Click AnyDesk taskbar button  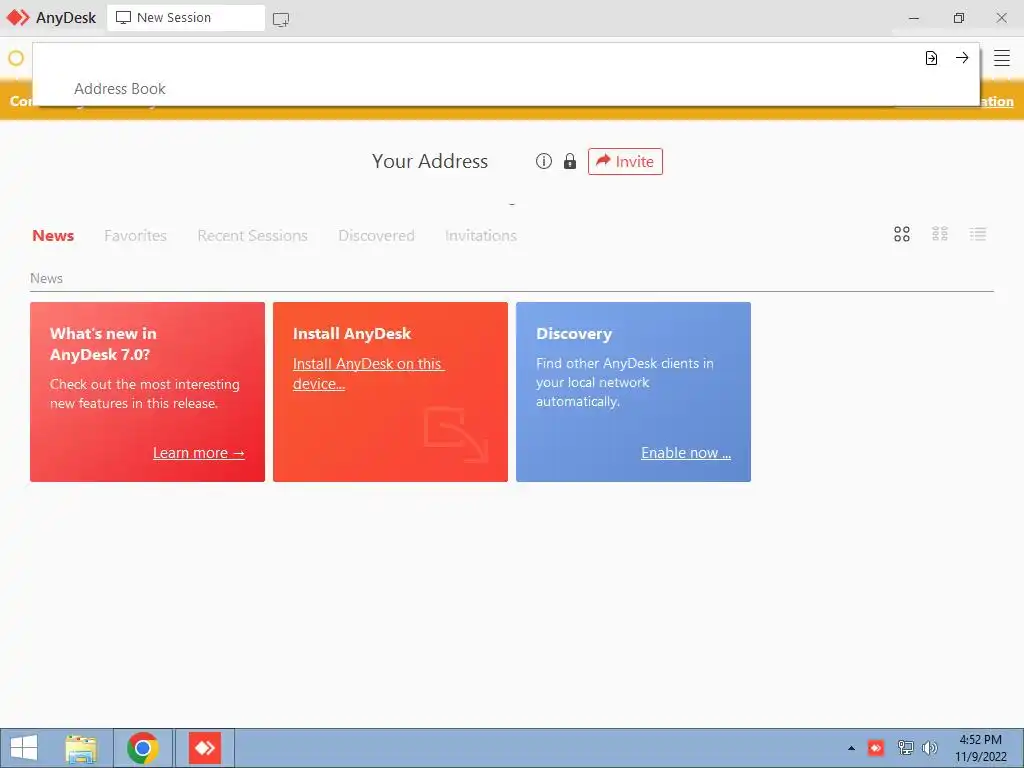point(205,748)
